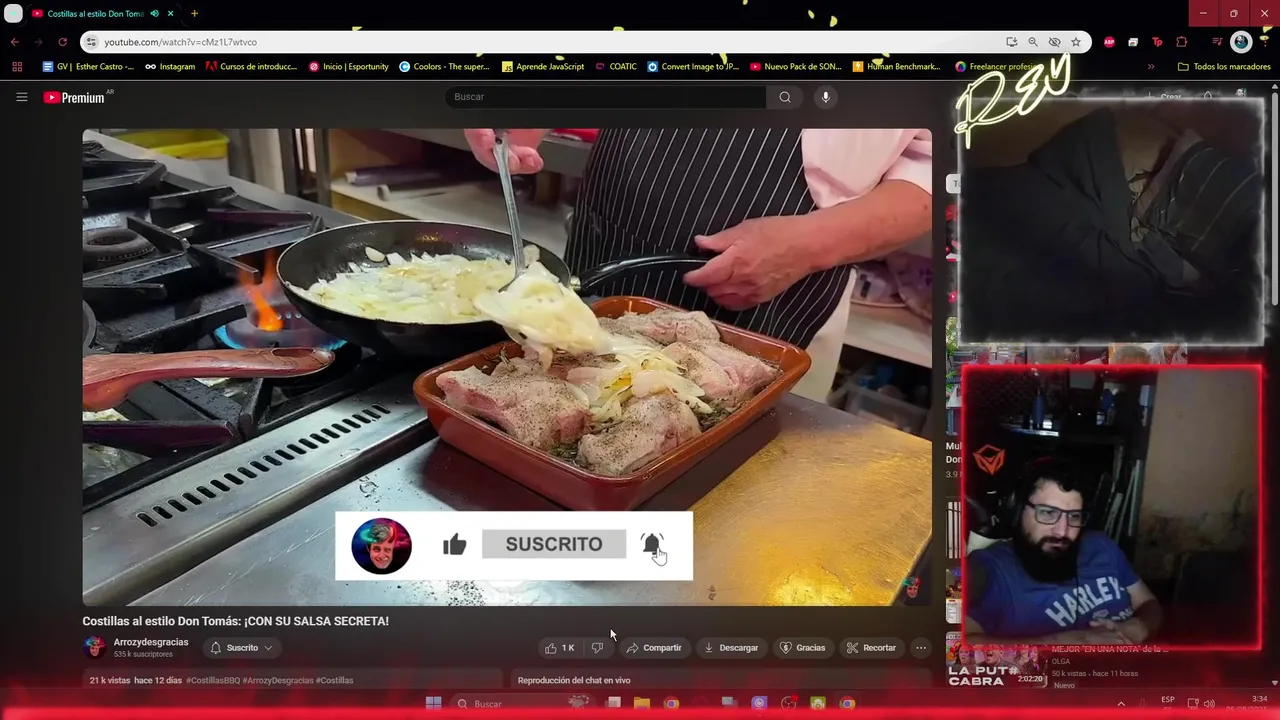The height and width of the screenshot is (720, 1280).
Task: View site information icon in address bar
Action: tap(91, 42)
